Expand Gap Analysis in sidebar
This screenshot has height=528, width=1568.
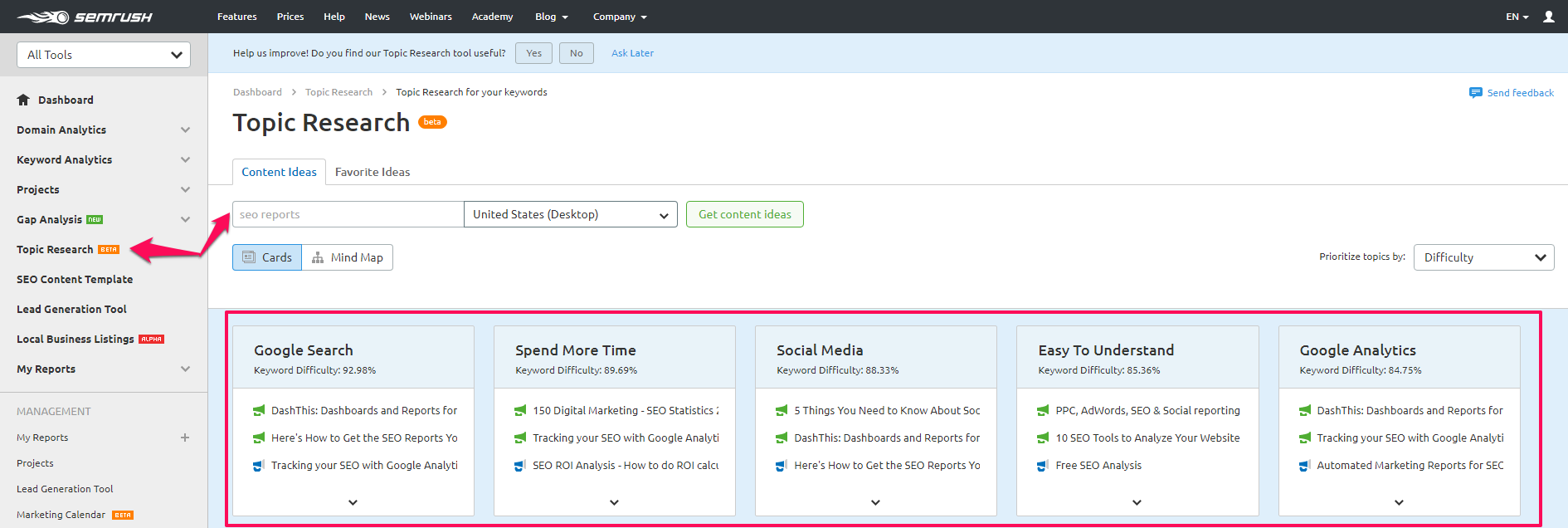click(x=185, y=219)
